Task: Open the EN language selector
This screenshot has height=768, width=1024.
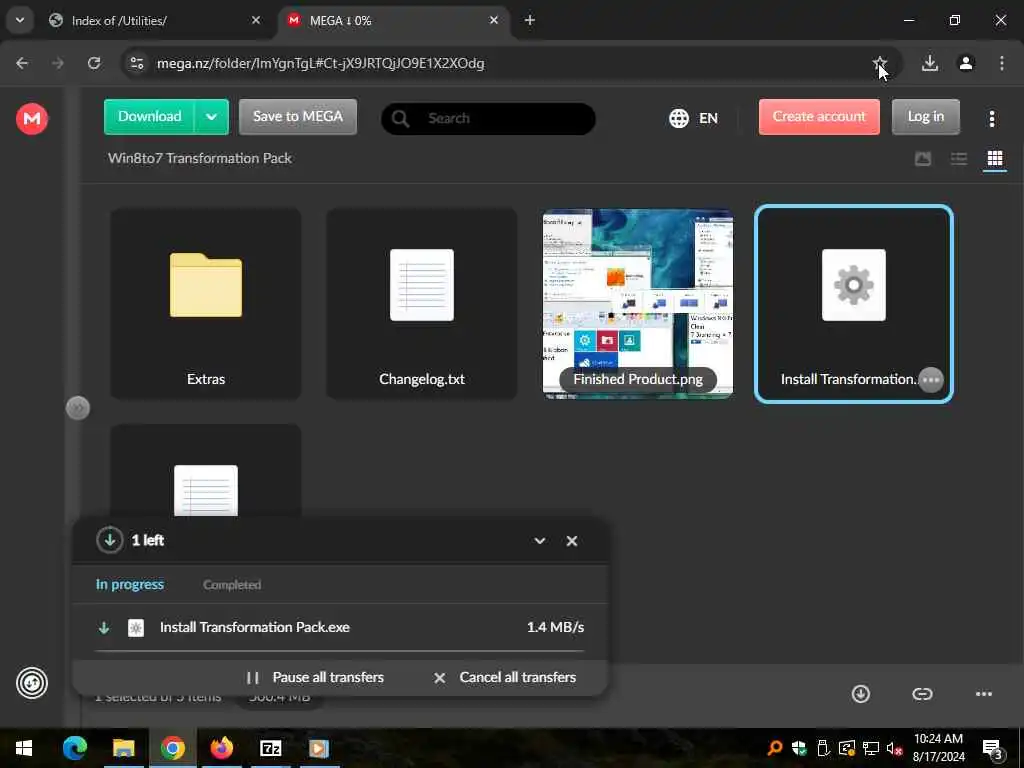Action: point(693,118)
